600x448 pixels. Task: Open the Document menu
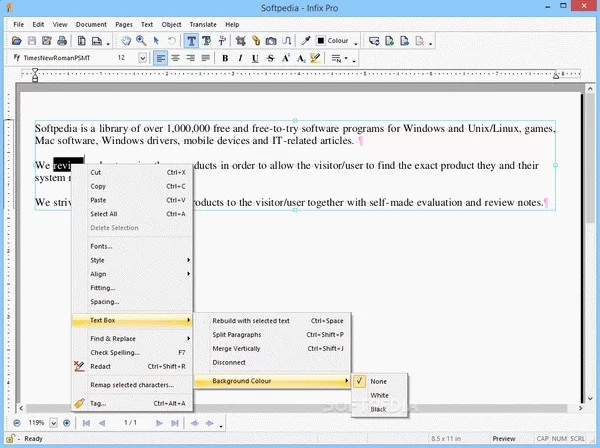click(x=91, y=24)
